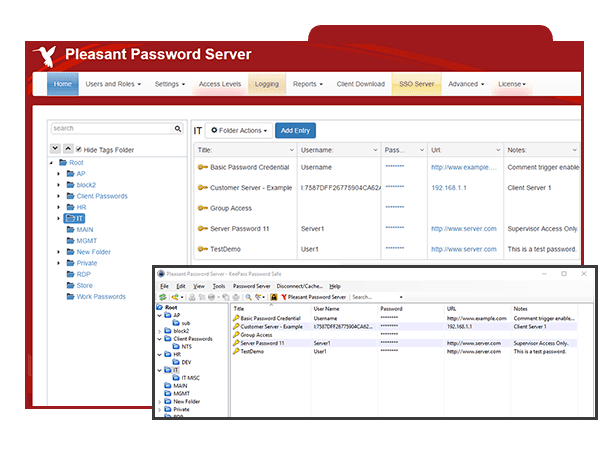This screenshot has width=603, height=457.
Task: Click the hummingbird logo in the web header
Action: pyautogui.click(x=45, y=56)
